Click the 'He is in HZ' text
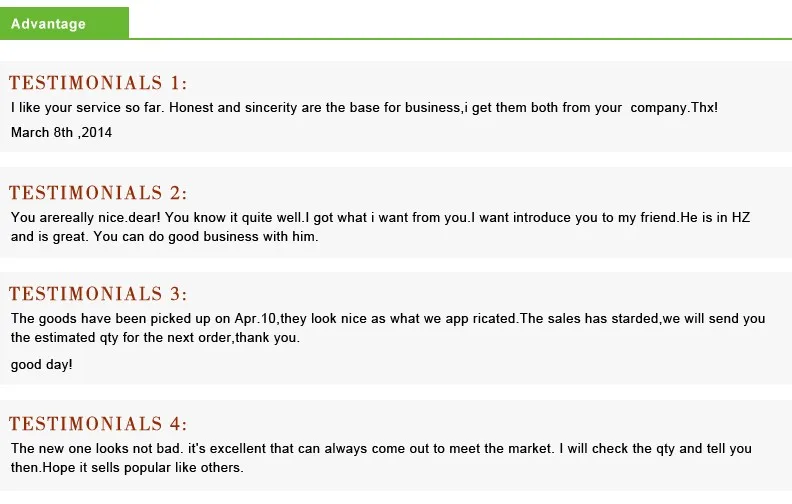 click(x=715, y=218)
